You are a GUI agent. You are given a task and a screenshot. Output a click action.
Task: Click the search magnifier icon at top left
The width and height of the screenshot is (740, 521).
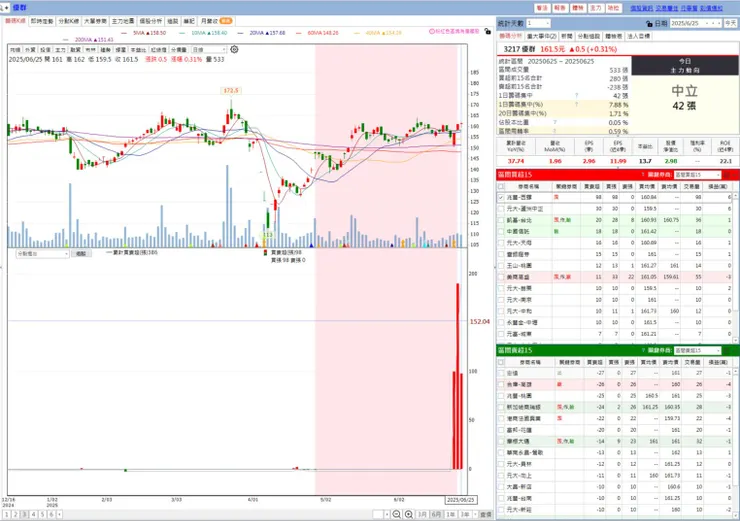coord(2,8)
